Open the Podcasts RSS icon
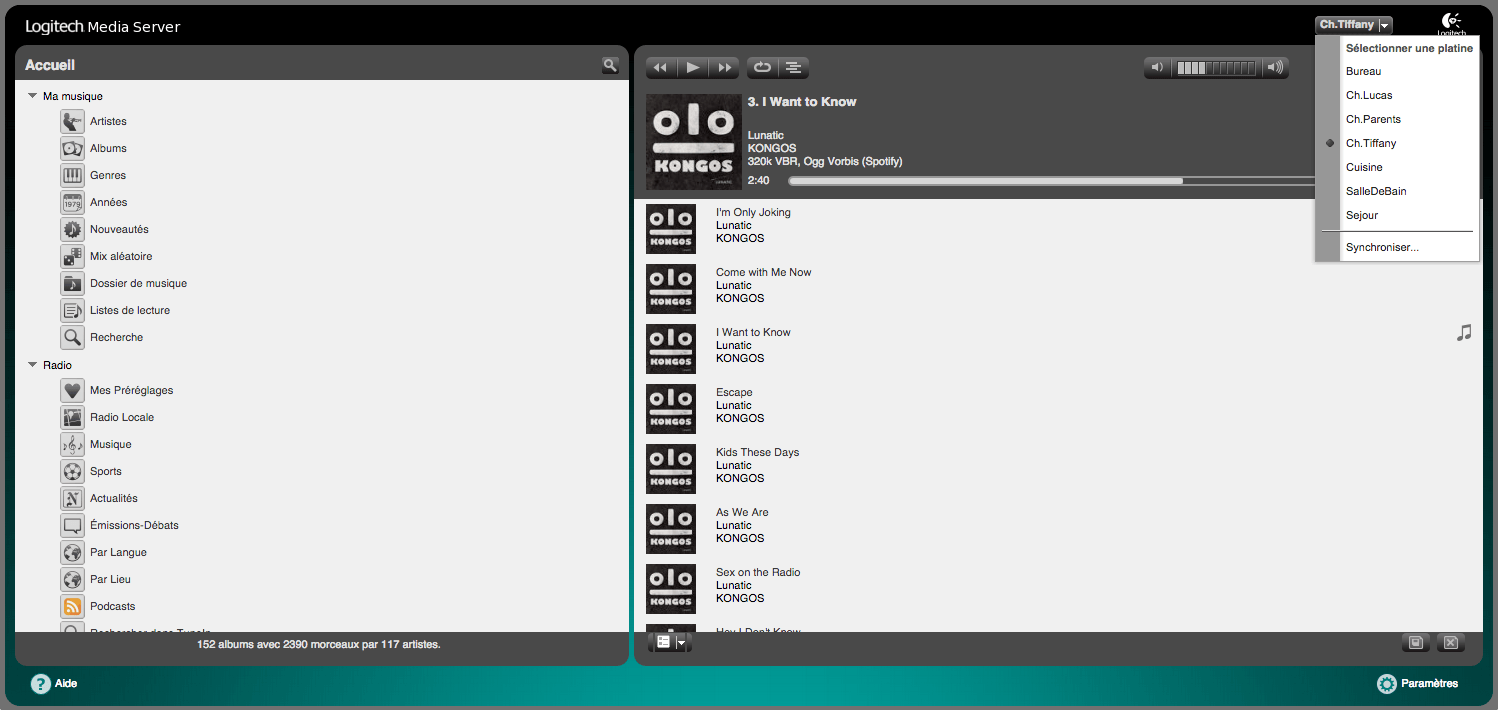This screenshot has height=710, width=1498. pyautogui.click(x=72, y=606)
